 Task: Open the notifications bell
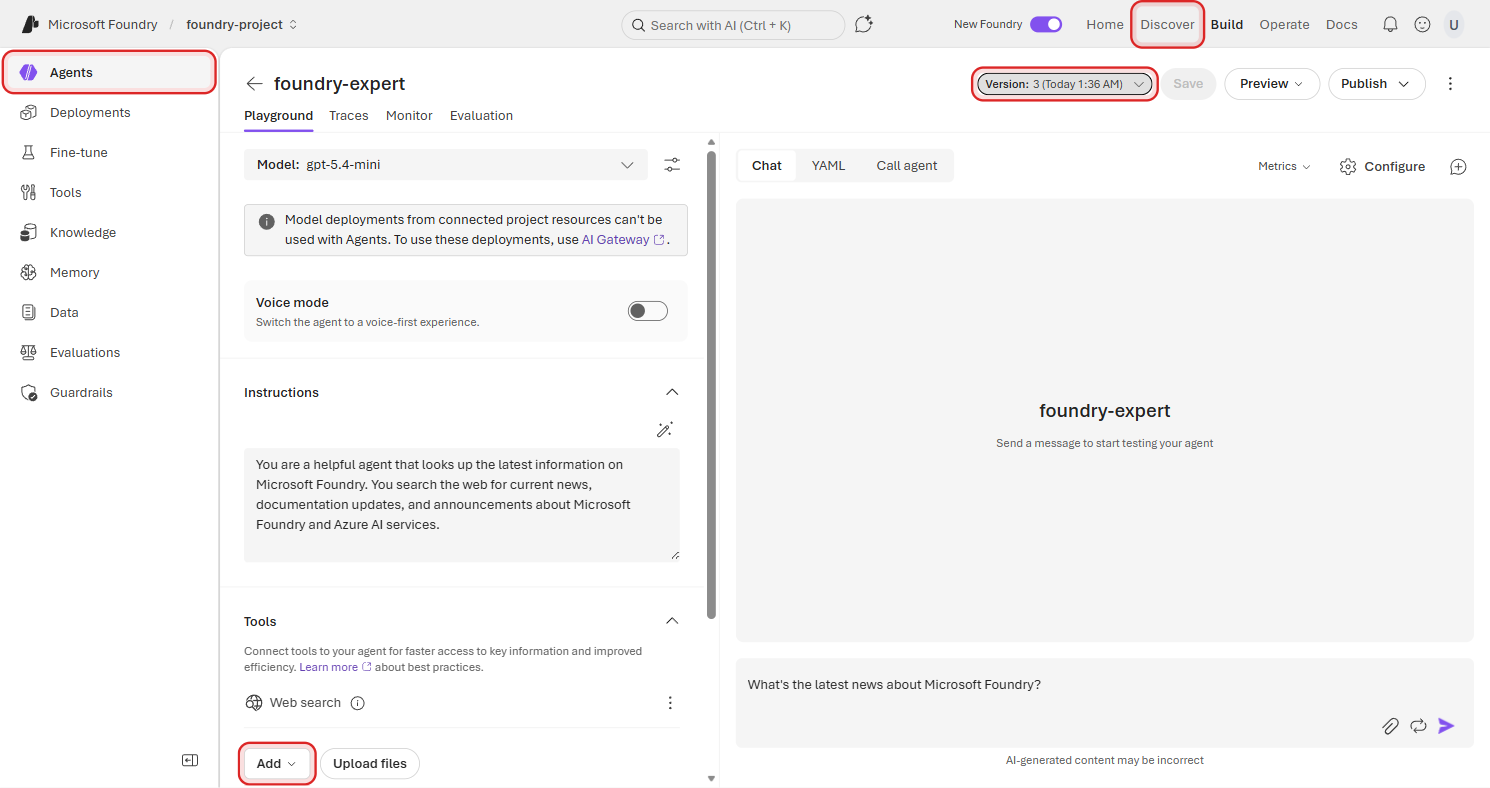(x=1390, y=24)
